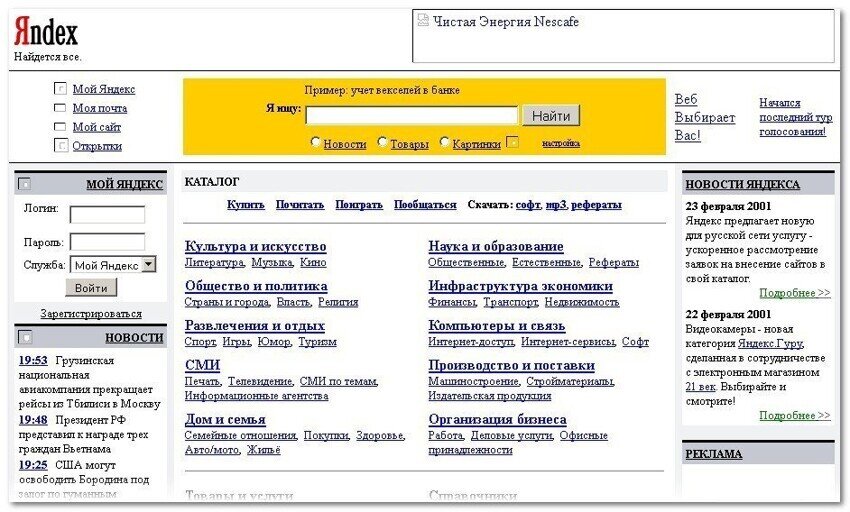
Task: Open the 19:53 news item link
Action: 33,360
